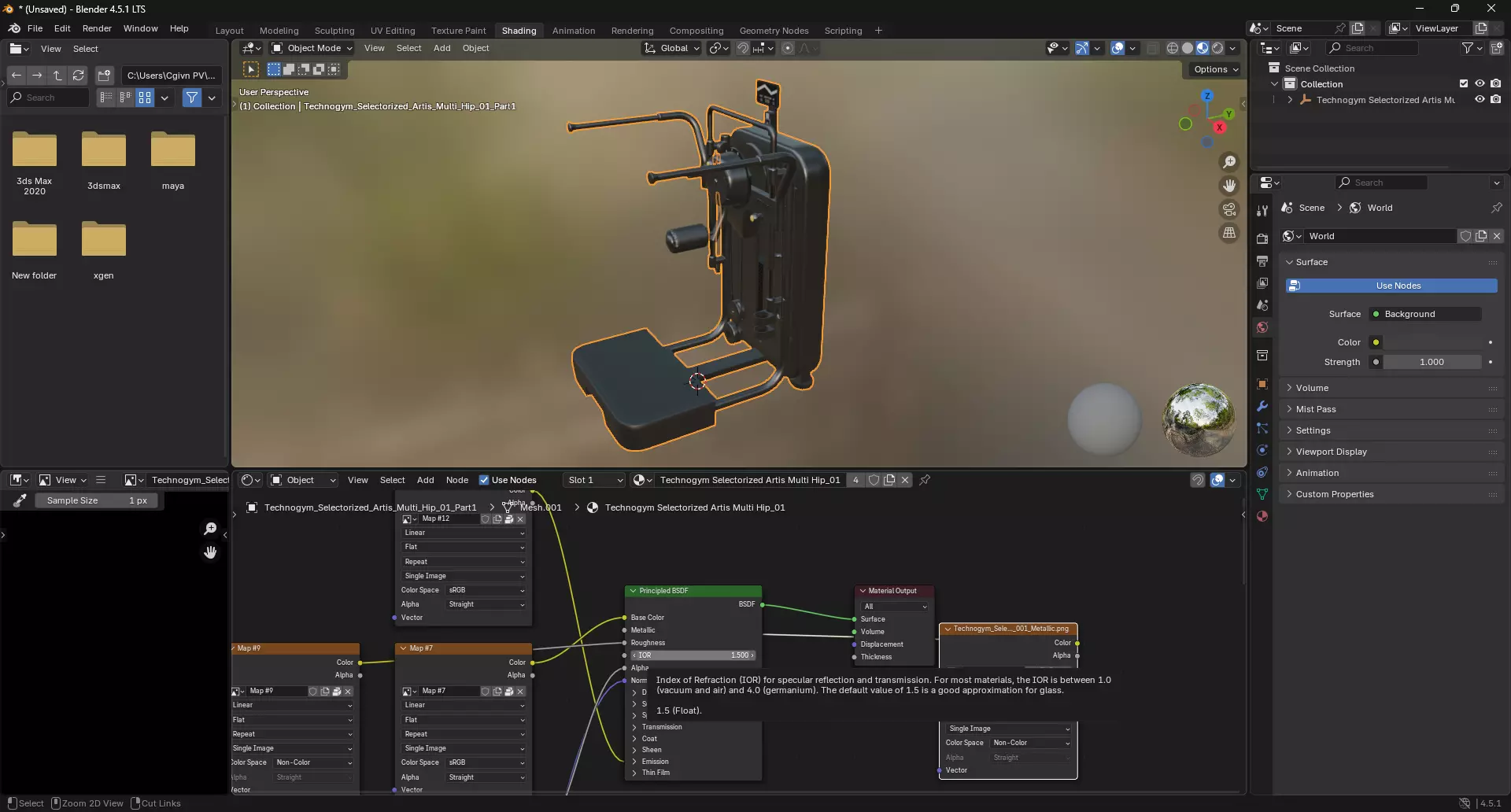Image resolution: width=1511 pixels, height=812 pixels.
Task: Open Material Output target All dropdown
Action: pos(895,607)
